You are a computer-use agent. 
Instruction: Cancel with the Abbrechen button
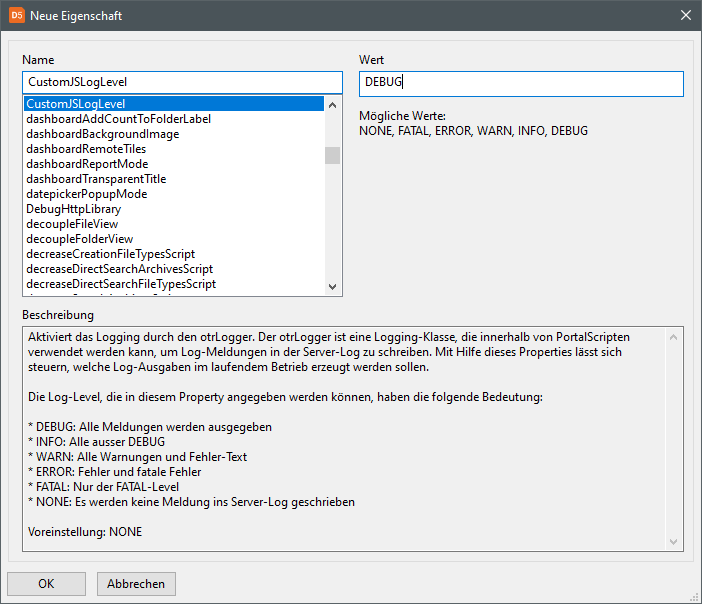click(136, 584)
